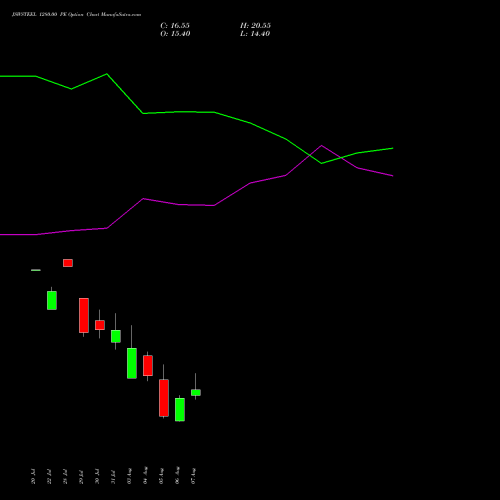The height and width of the screenshot is (500, 500).
Task: Click the open value O: 15.40
Action: [175, 34]
